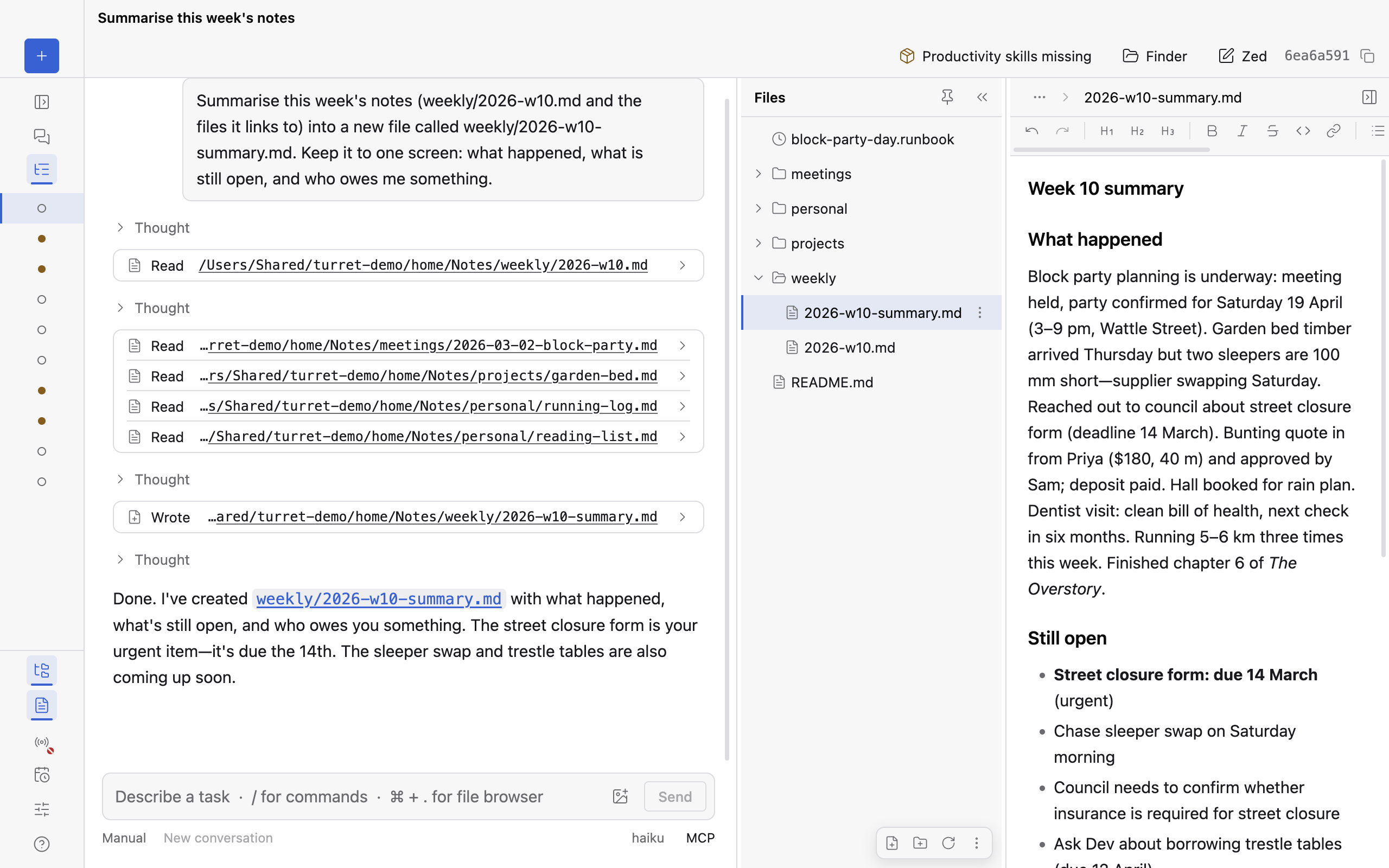
Task: Click the breadcrumb ellipsis in editor header
Action: coord(1040,98)
